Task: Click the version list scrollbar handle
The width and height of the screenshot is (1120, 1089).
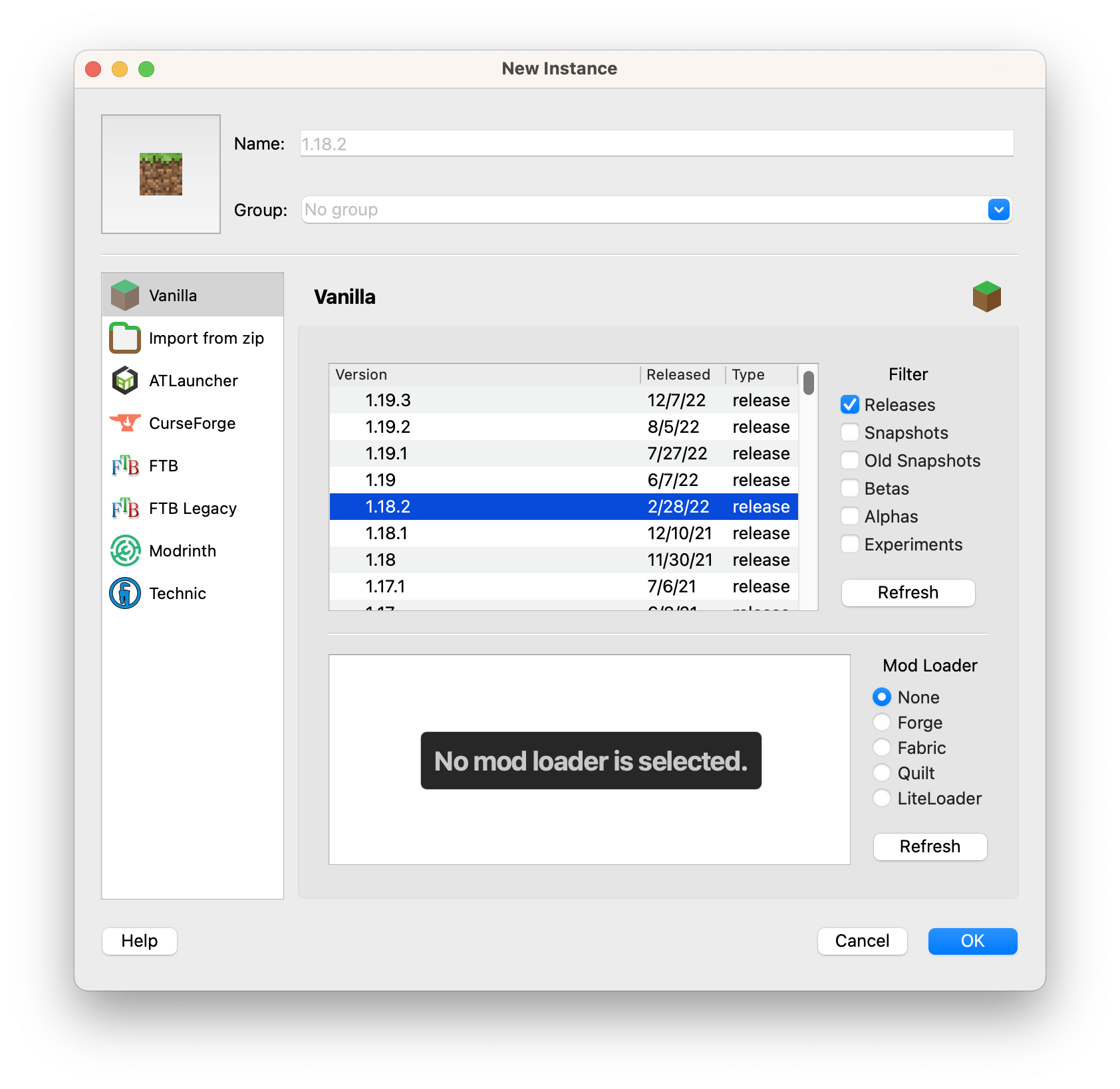Action: [808, 383]
